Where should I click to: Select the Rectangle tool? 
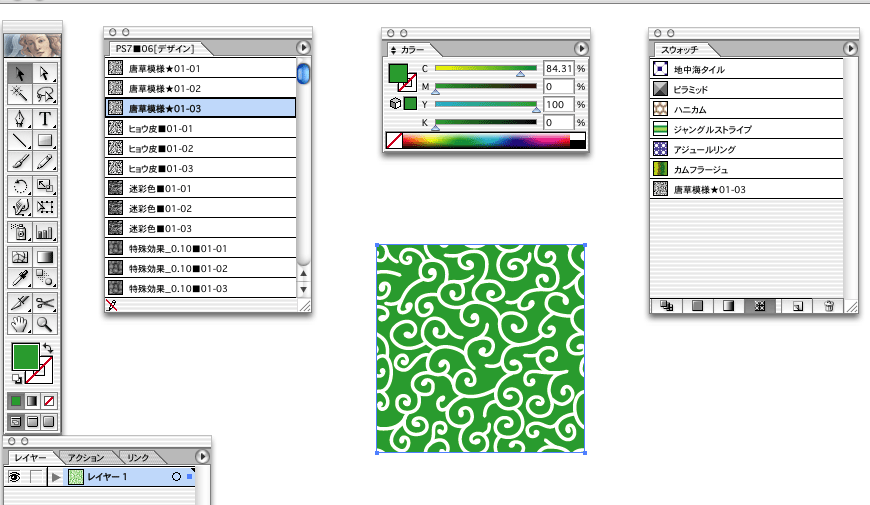tap(44, 140)
